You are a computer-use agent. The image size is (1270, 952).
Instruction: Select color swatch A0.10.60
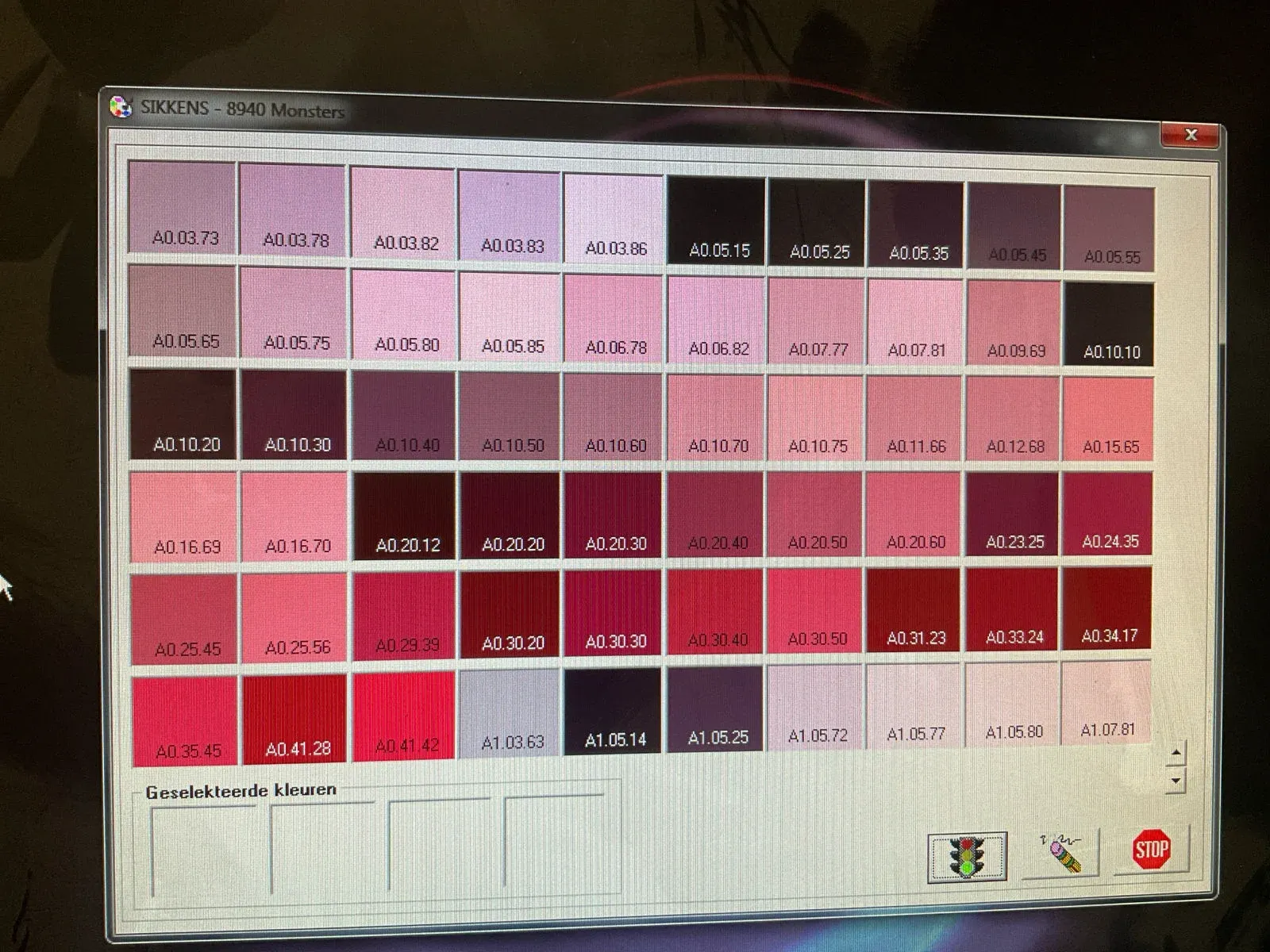614,417
